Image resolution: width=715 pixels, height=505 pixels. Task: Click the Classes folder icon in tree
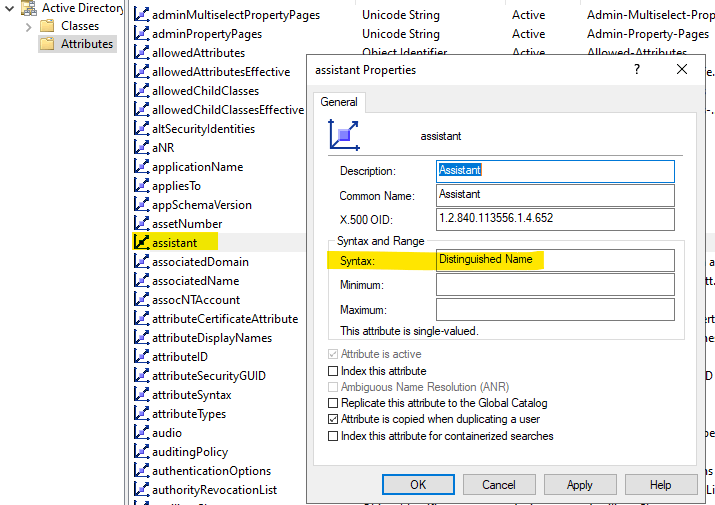tap(47, 26)
